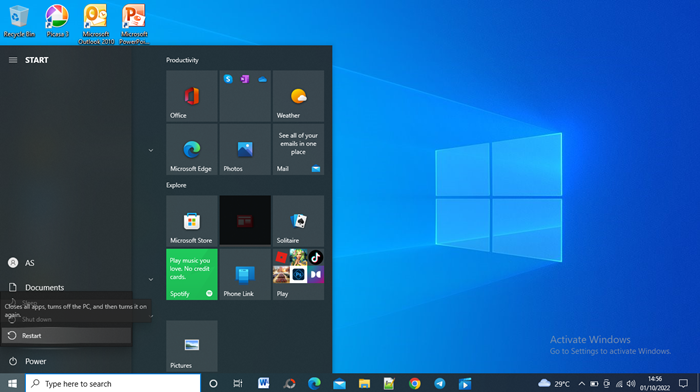Click the Skype icon in Productivity folder

point(228,79)
